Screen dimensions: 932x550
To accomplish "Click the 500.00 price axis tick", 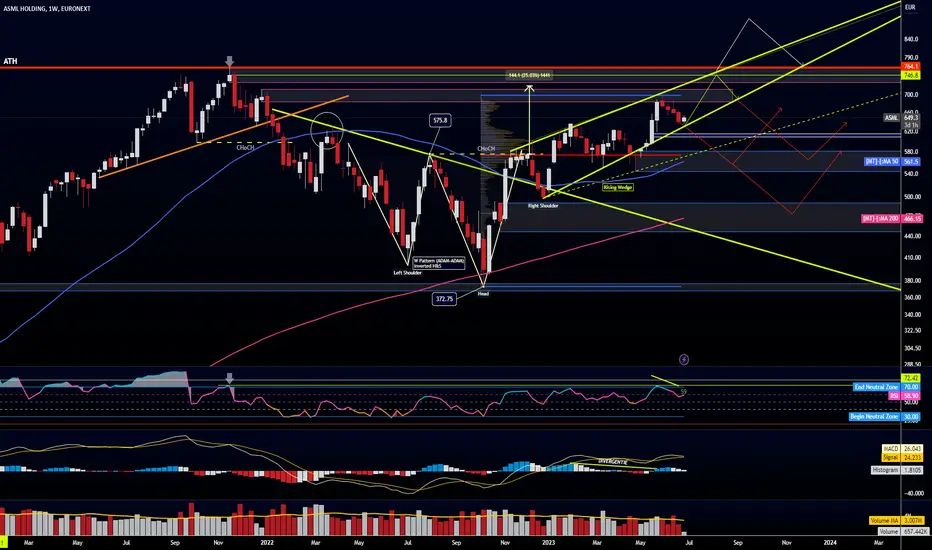I will pos(912,197).
